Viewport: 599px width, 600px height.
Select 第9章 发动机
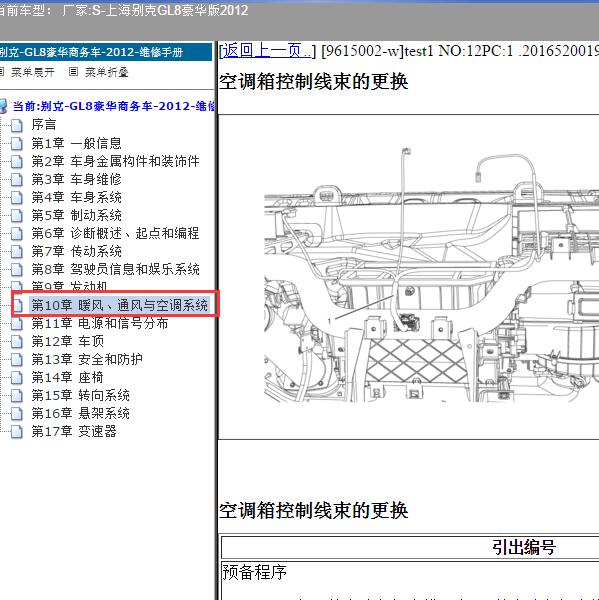pos(69,286)
